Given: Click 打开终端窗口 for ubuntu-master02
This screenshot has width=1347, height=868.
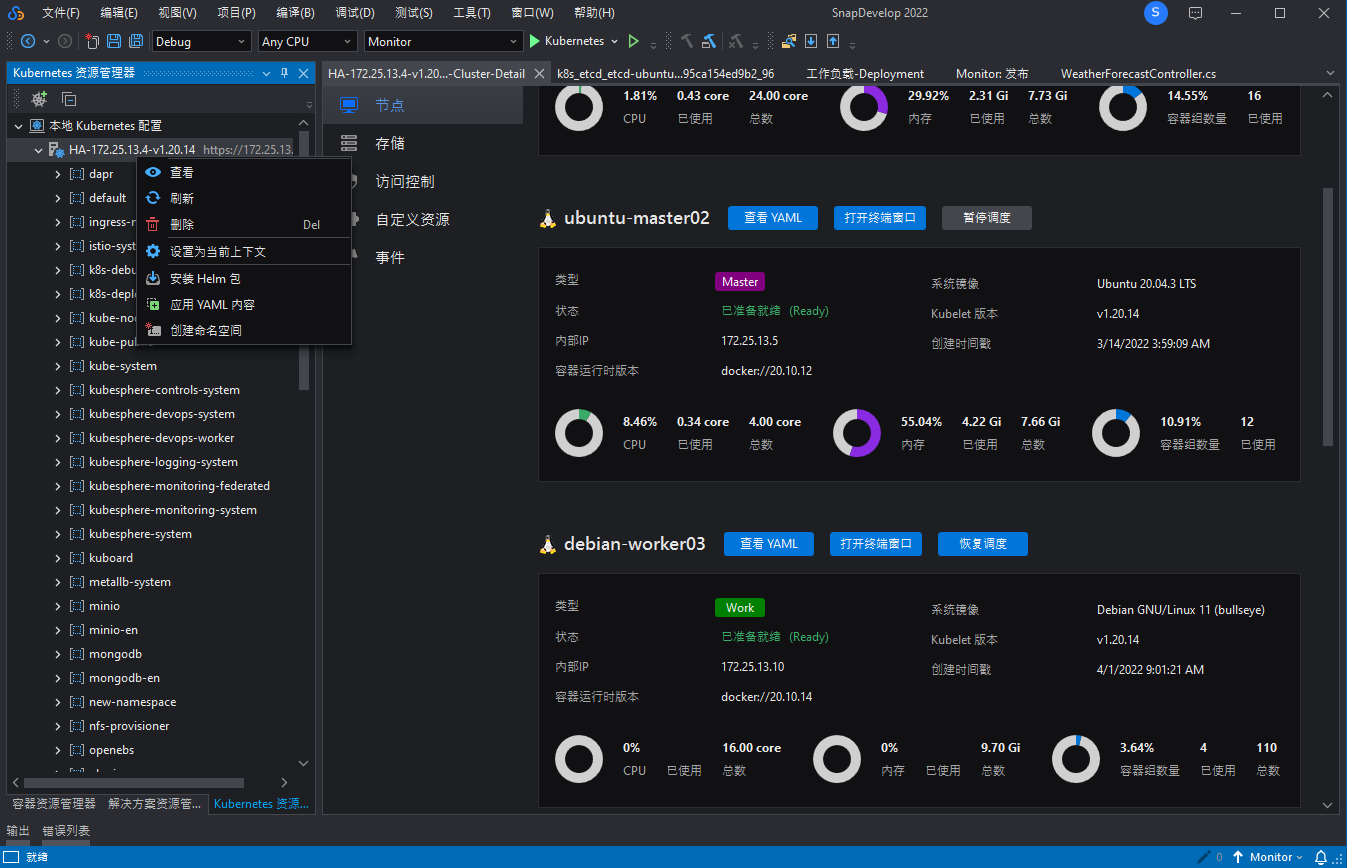Looking at the screenshot, I should pos(880,218).
